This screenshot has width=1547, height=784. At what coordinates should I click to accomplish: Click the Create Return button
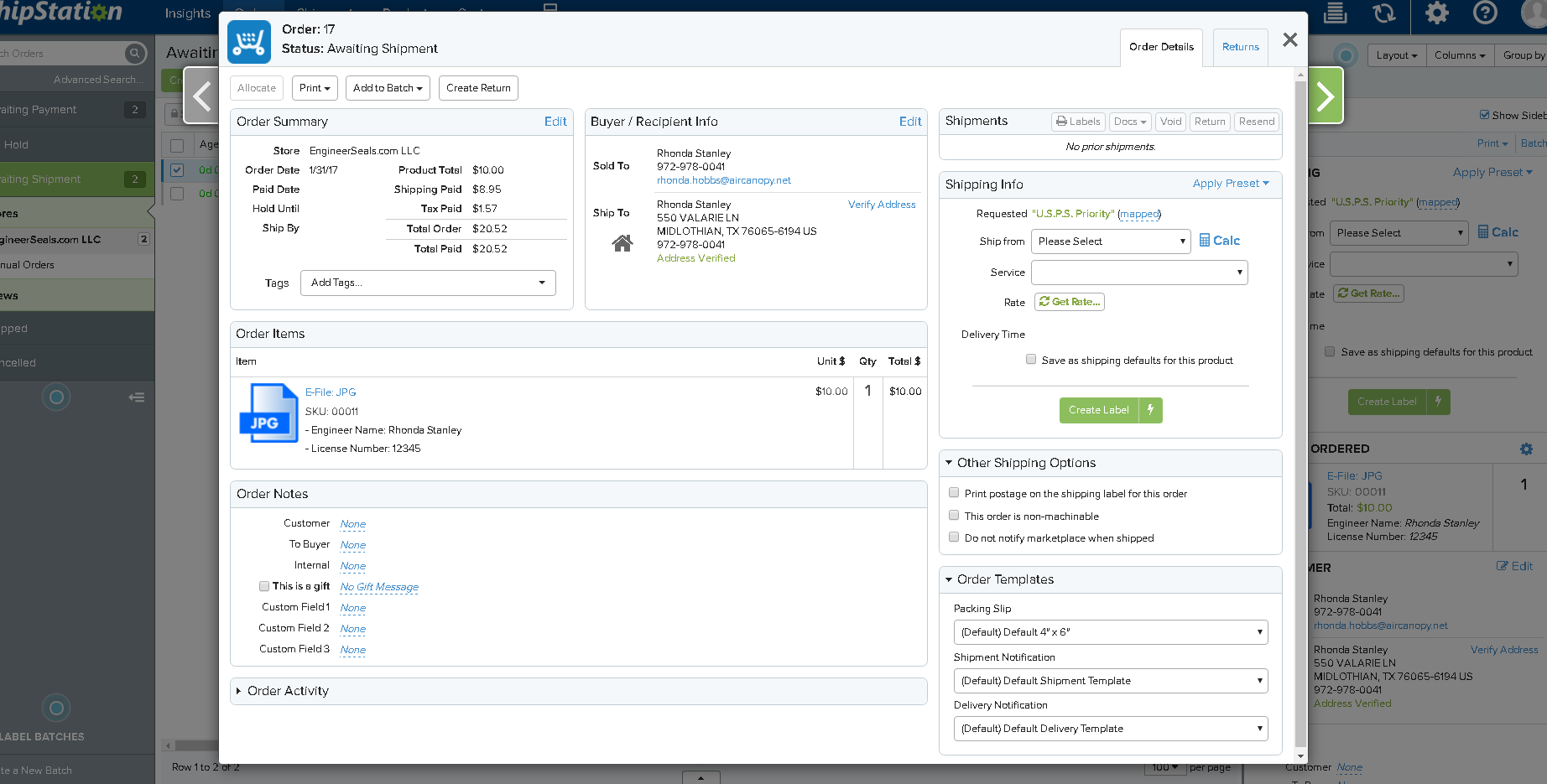tap(478, 88)
